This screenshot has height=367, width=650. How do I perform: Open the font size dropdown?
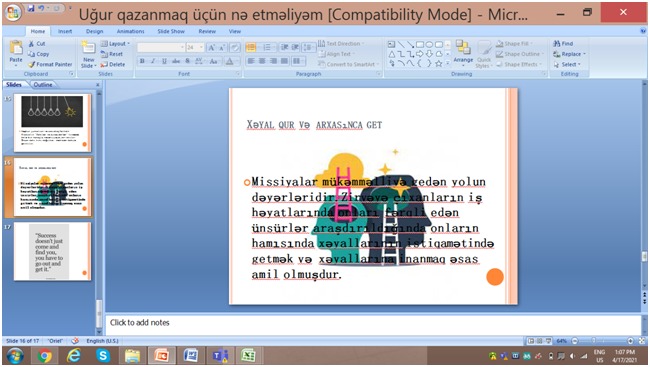(x=201, y=47)
